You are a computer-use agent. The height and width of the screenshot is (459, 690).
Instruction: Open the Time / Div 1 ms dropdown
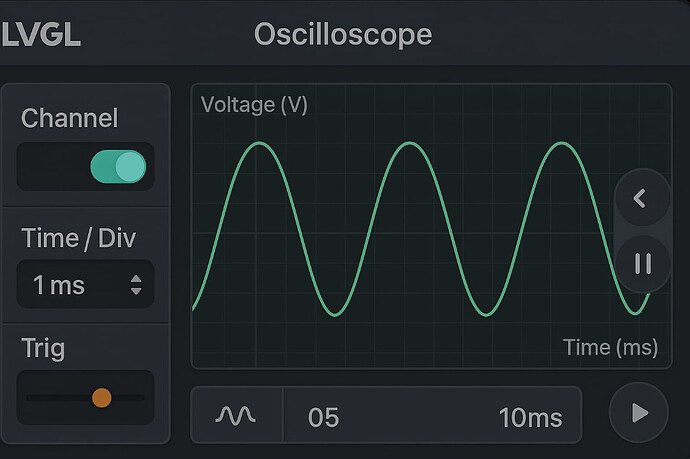point(85,285)
